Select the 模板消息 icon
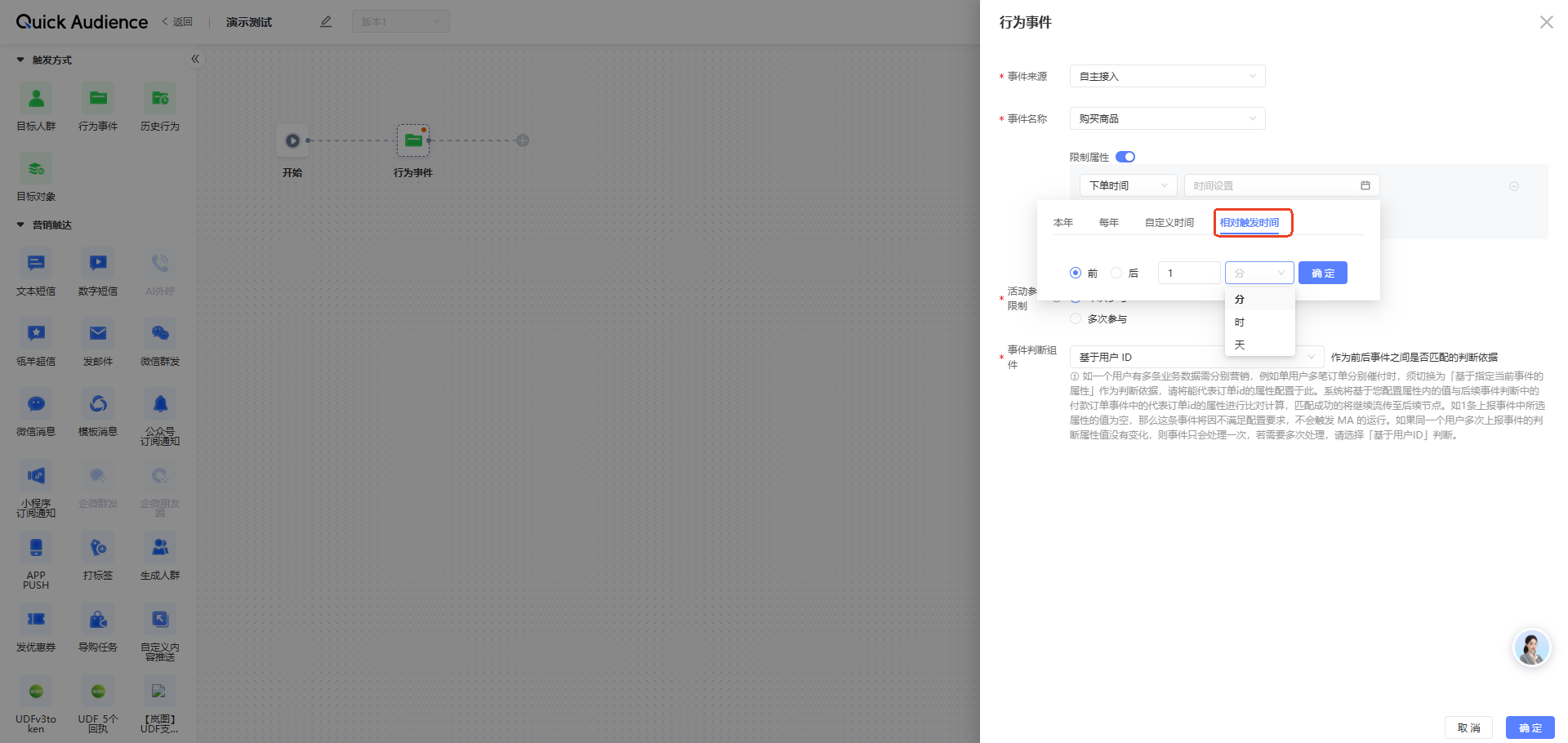Viewport: 1568px width, 743px height. (98, 403)
